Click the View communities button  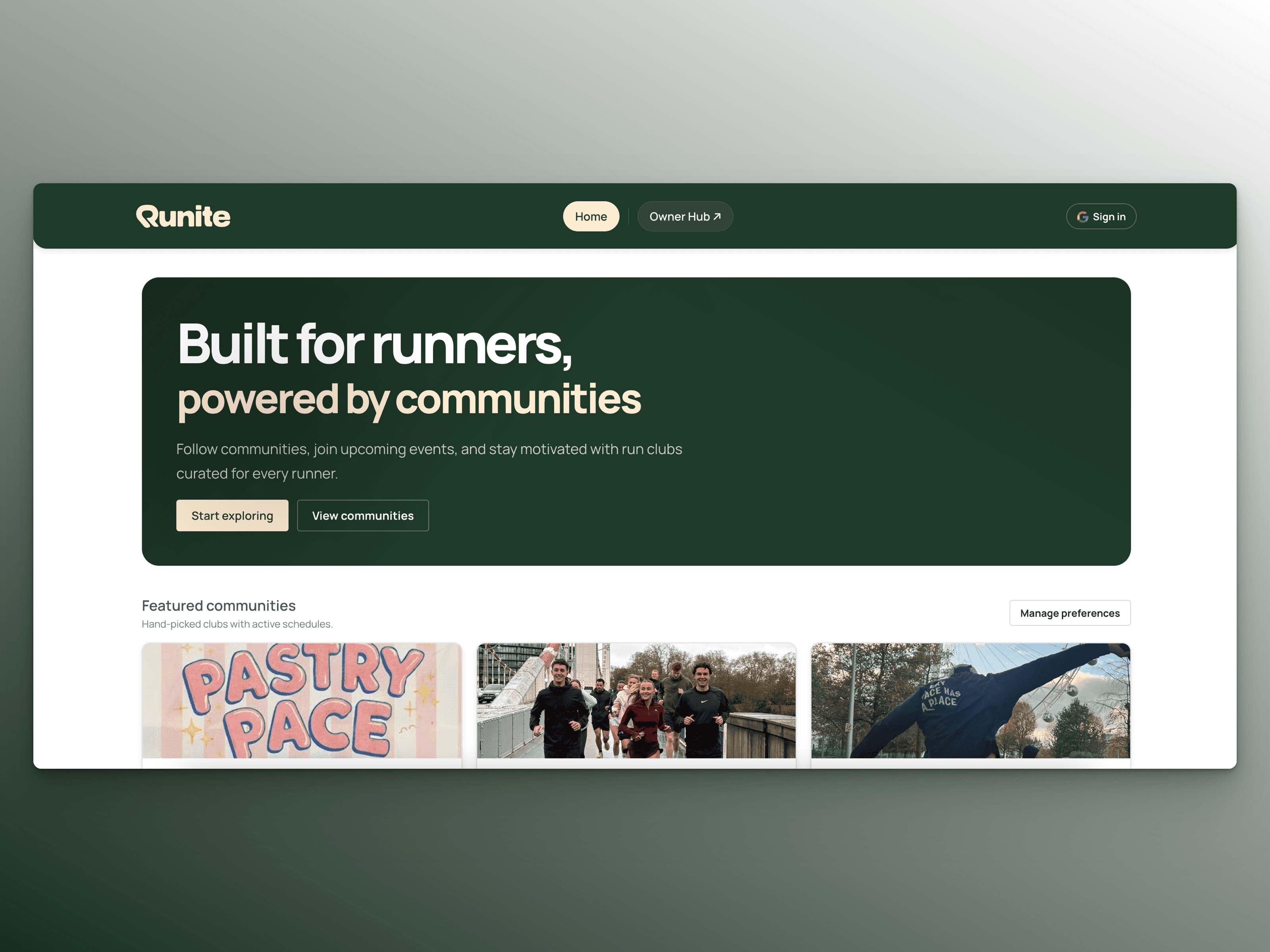362,515
